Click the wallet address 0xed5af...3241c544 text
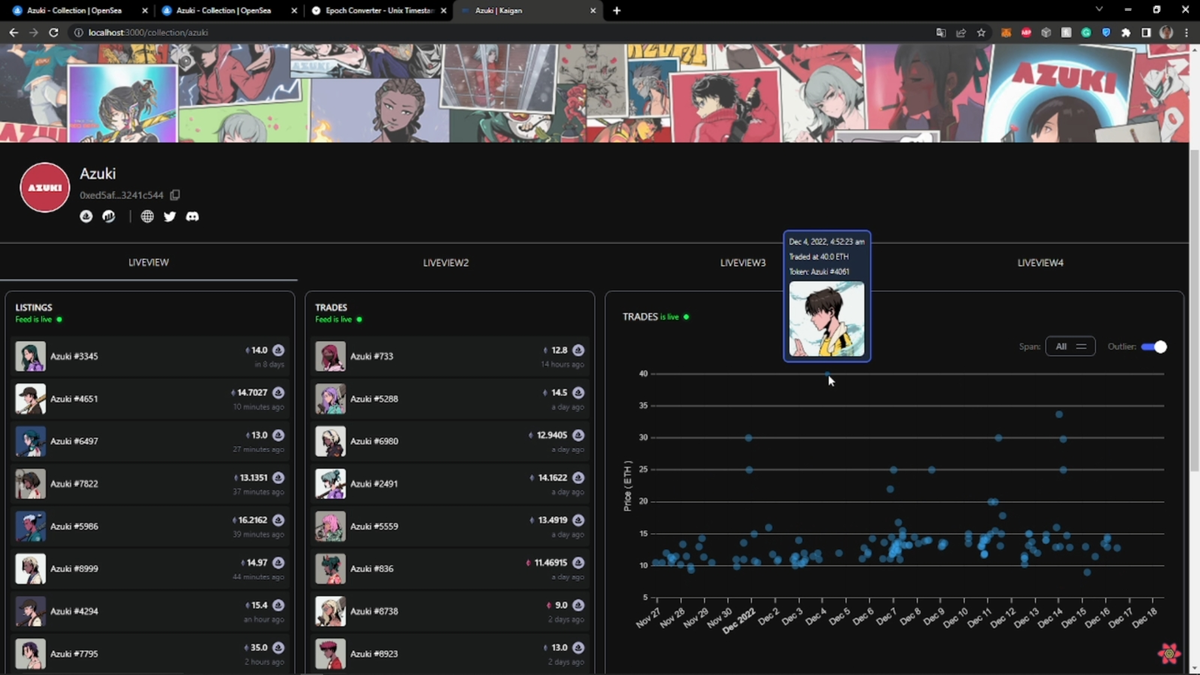 tap(123, 195)
